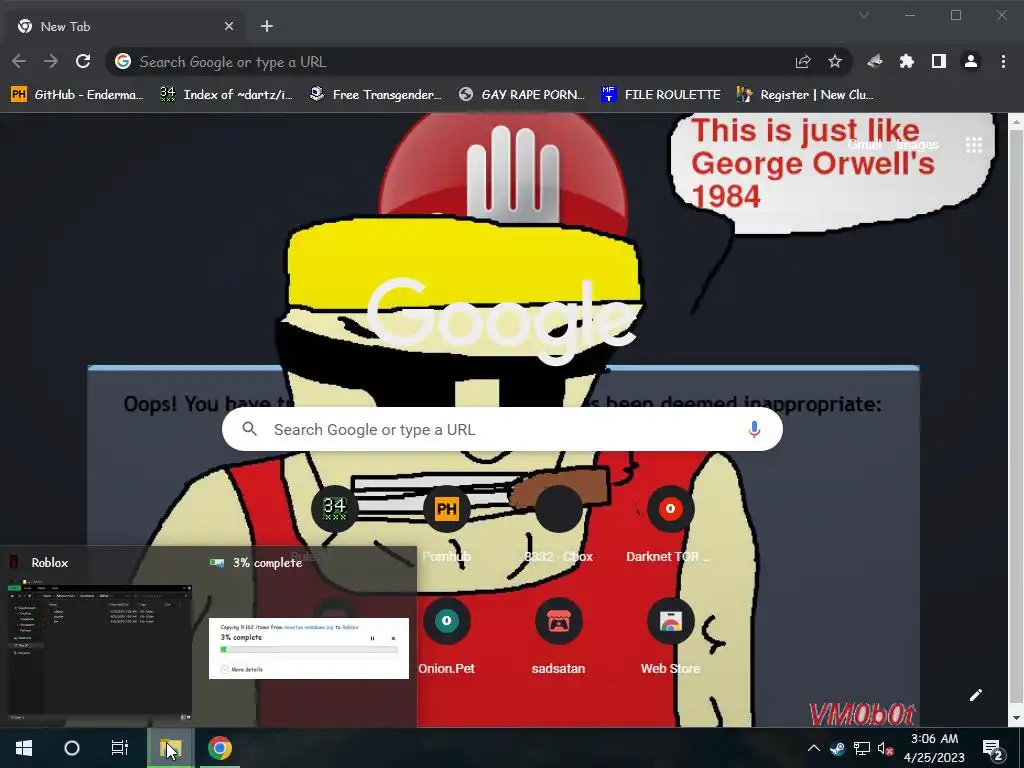Open the Register | New Clu... bookmark

805,95
